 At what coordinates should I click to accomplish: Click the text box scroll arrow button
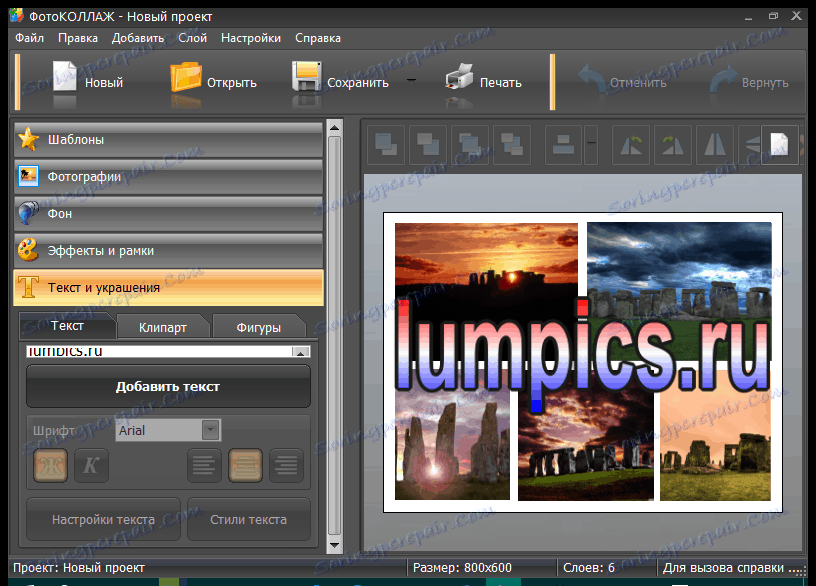click(x=301, y=352)
